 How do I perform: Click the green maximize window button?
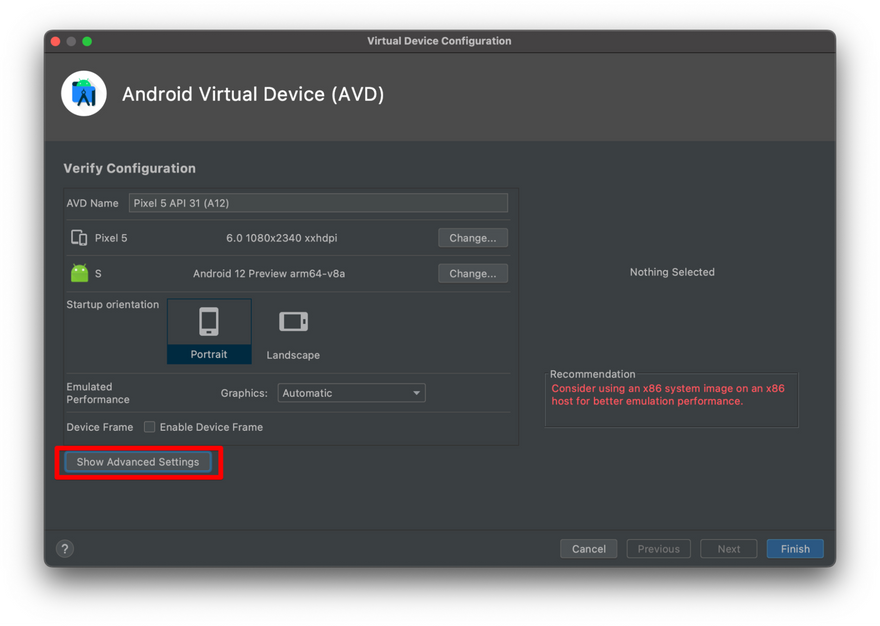coord(87,41)
